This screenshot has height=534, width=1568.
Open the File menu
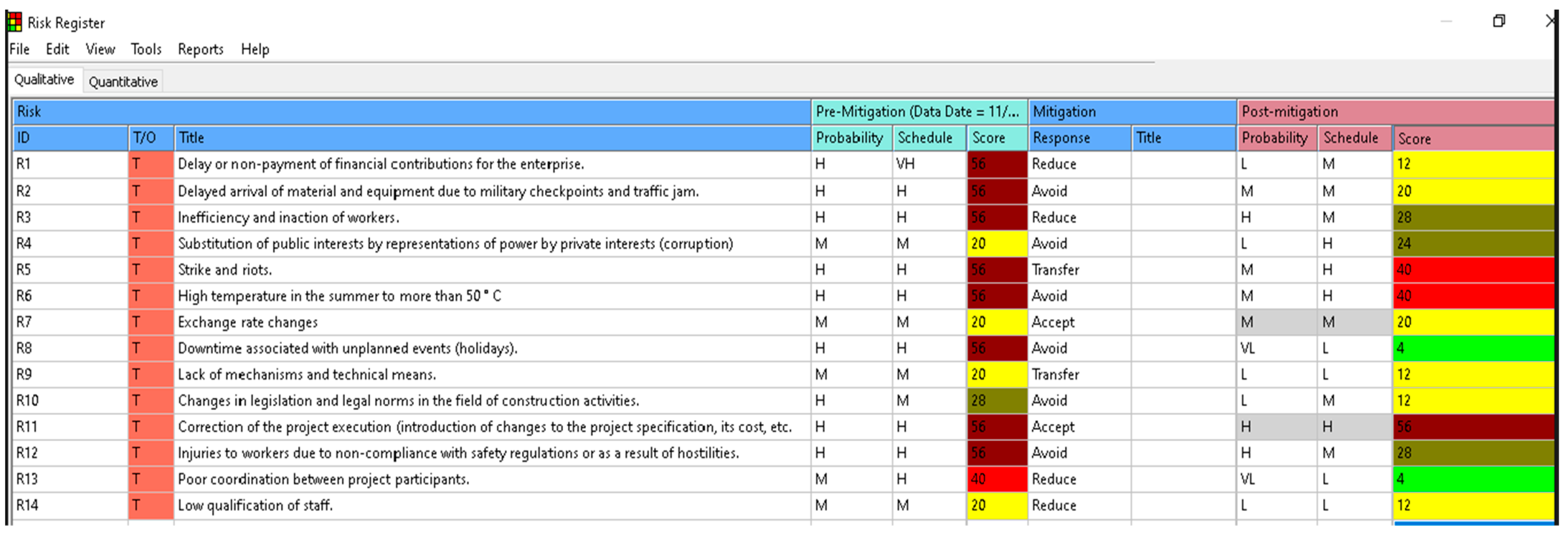point(20,49)
